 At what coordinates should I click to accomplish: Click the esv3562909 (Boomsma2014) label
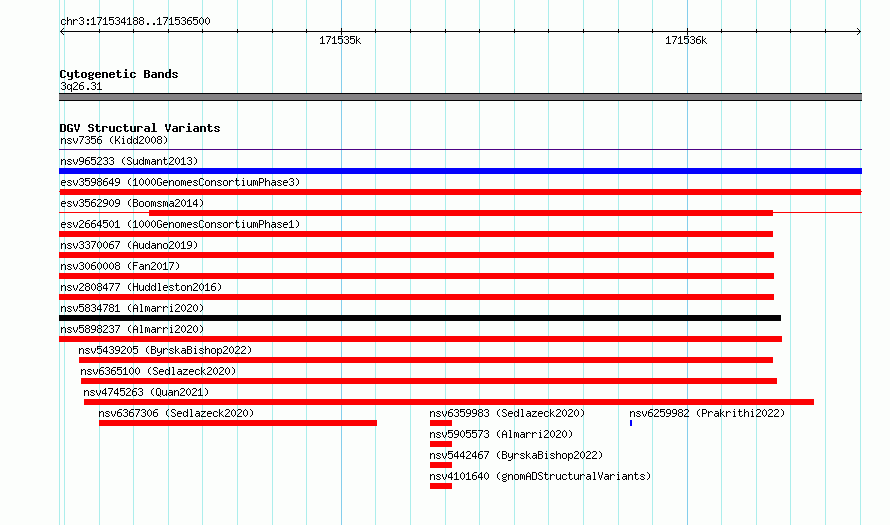[132, 203]
